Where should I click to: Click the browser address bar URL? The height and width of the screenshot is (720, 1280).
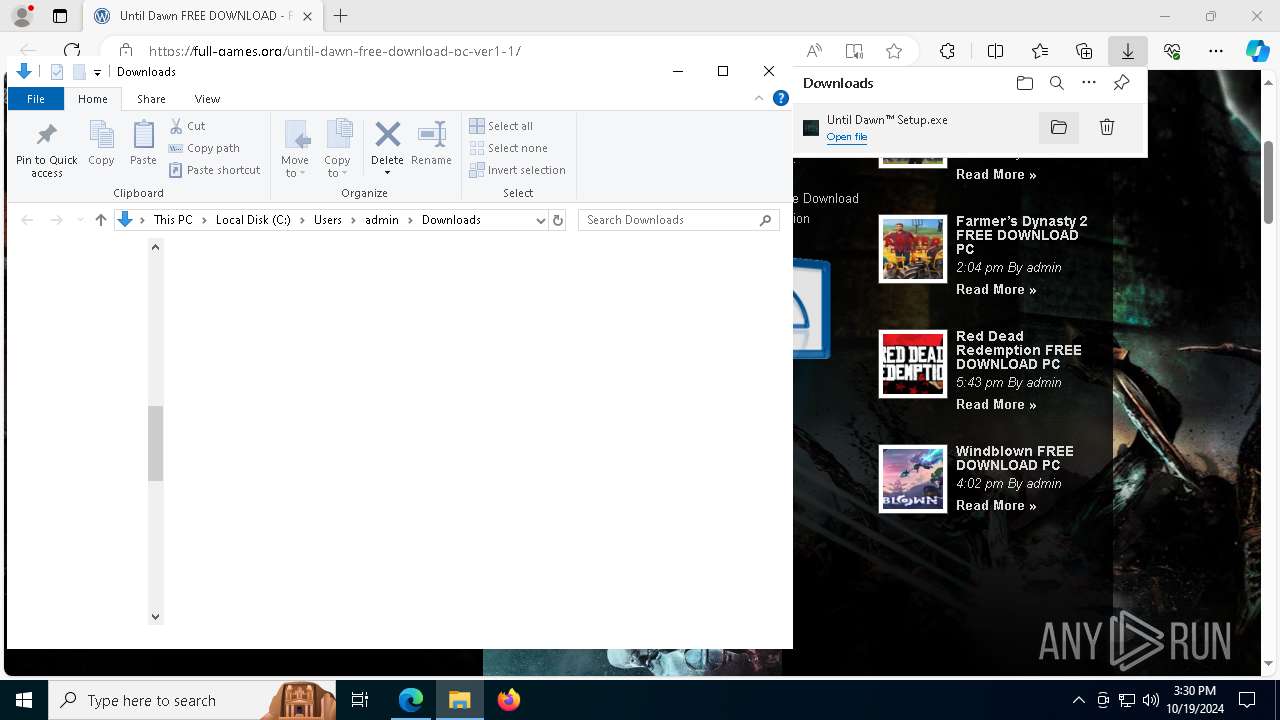[334, 51]
